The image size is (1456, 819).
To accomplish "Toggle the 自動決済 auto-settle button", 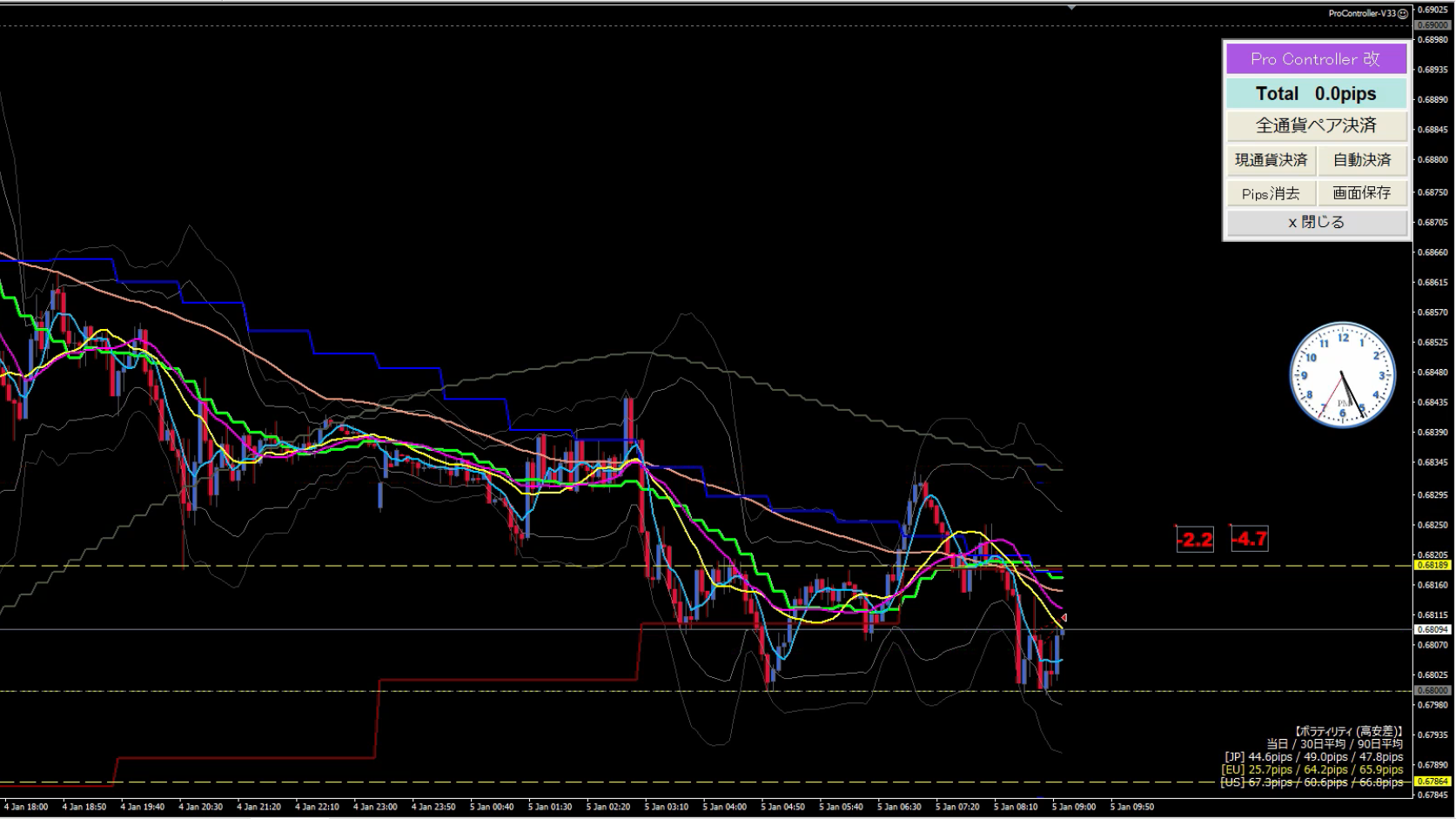I will 1362,160.
